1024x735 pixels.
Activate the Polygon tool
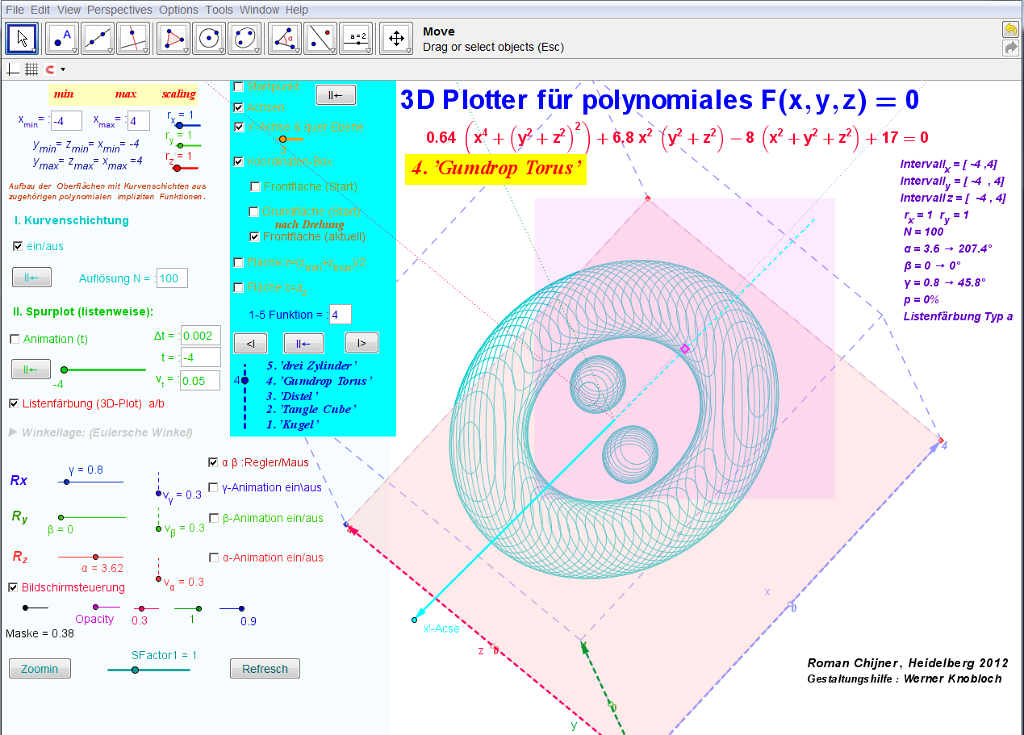[x=175, y=39]
